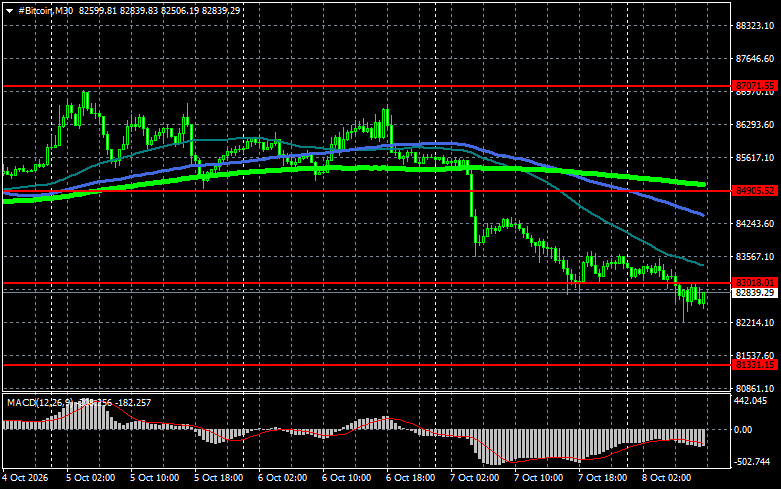The image size is (781, 489).
Task: Click the time axis label 7 Oct 02:00
Action: point(474,478)
